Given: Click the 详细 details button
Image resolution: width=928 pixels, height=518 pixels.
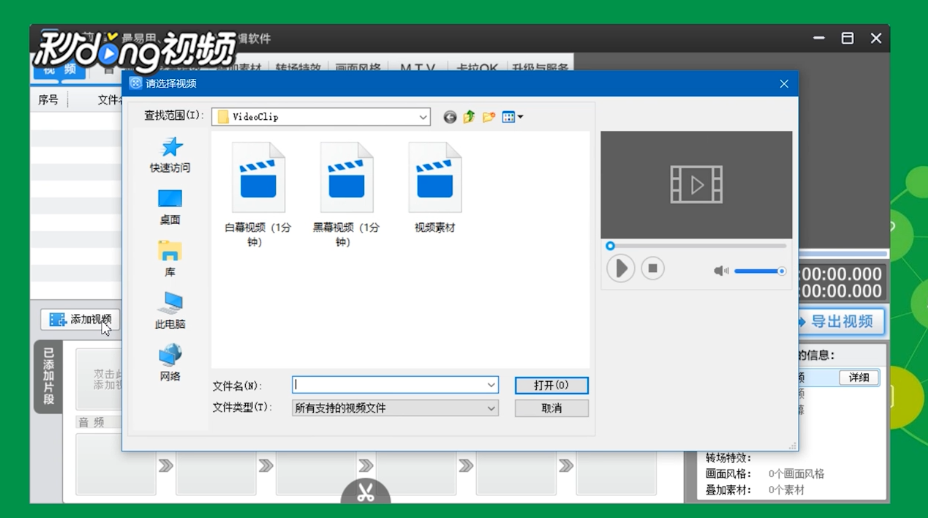Looking at the screenshot, I should [x=859, y=378].
